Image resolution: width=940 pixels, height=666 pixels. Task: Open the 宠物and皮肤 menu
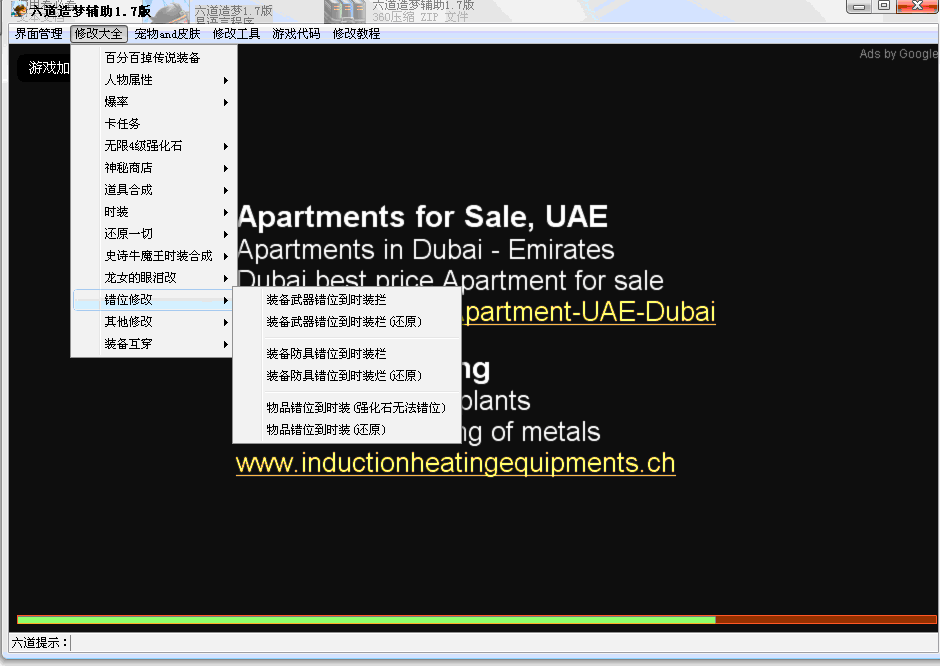167,34
